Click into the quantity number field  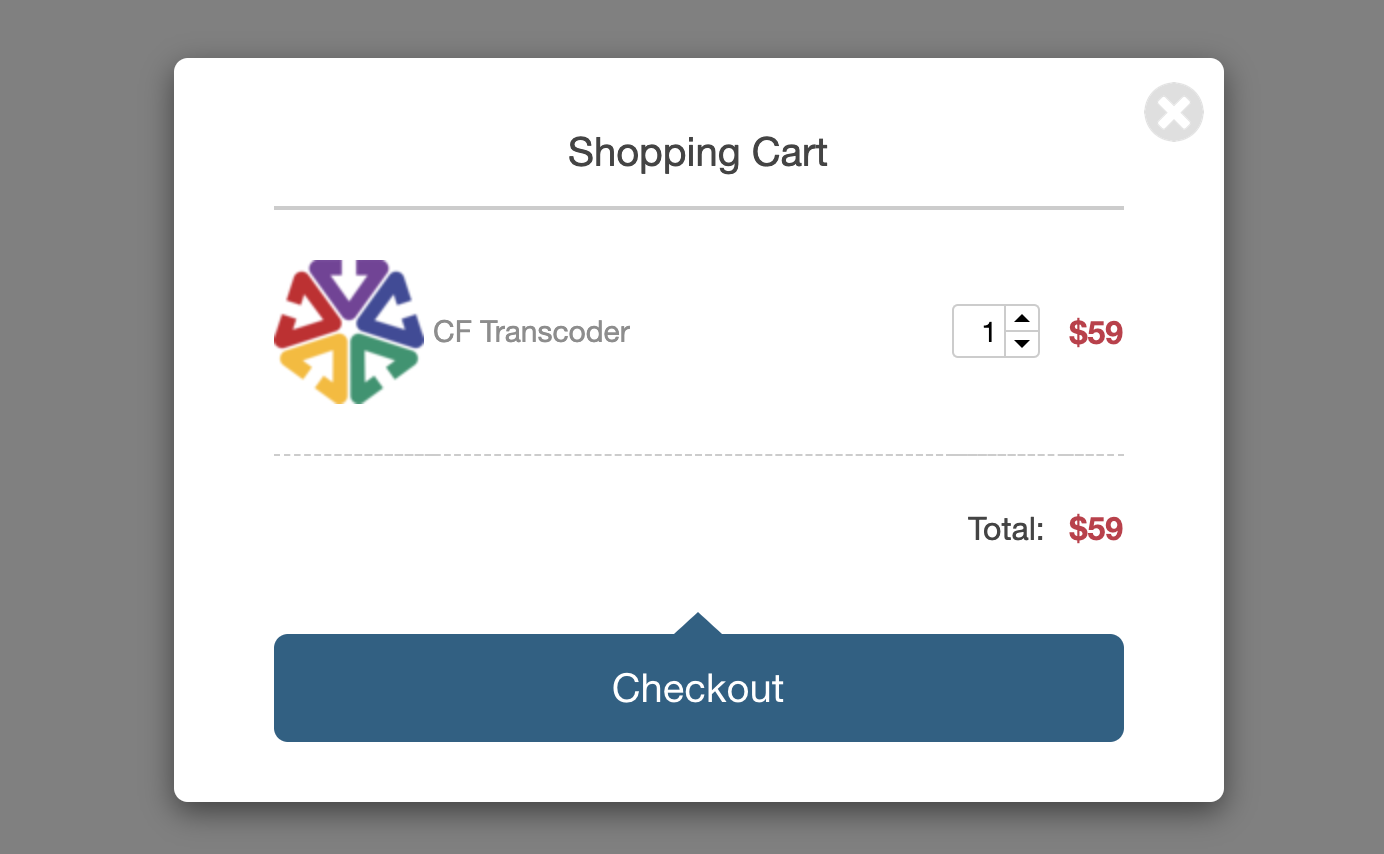(980, 332)
